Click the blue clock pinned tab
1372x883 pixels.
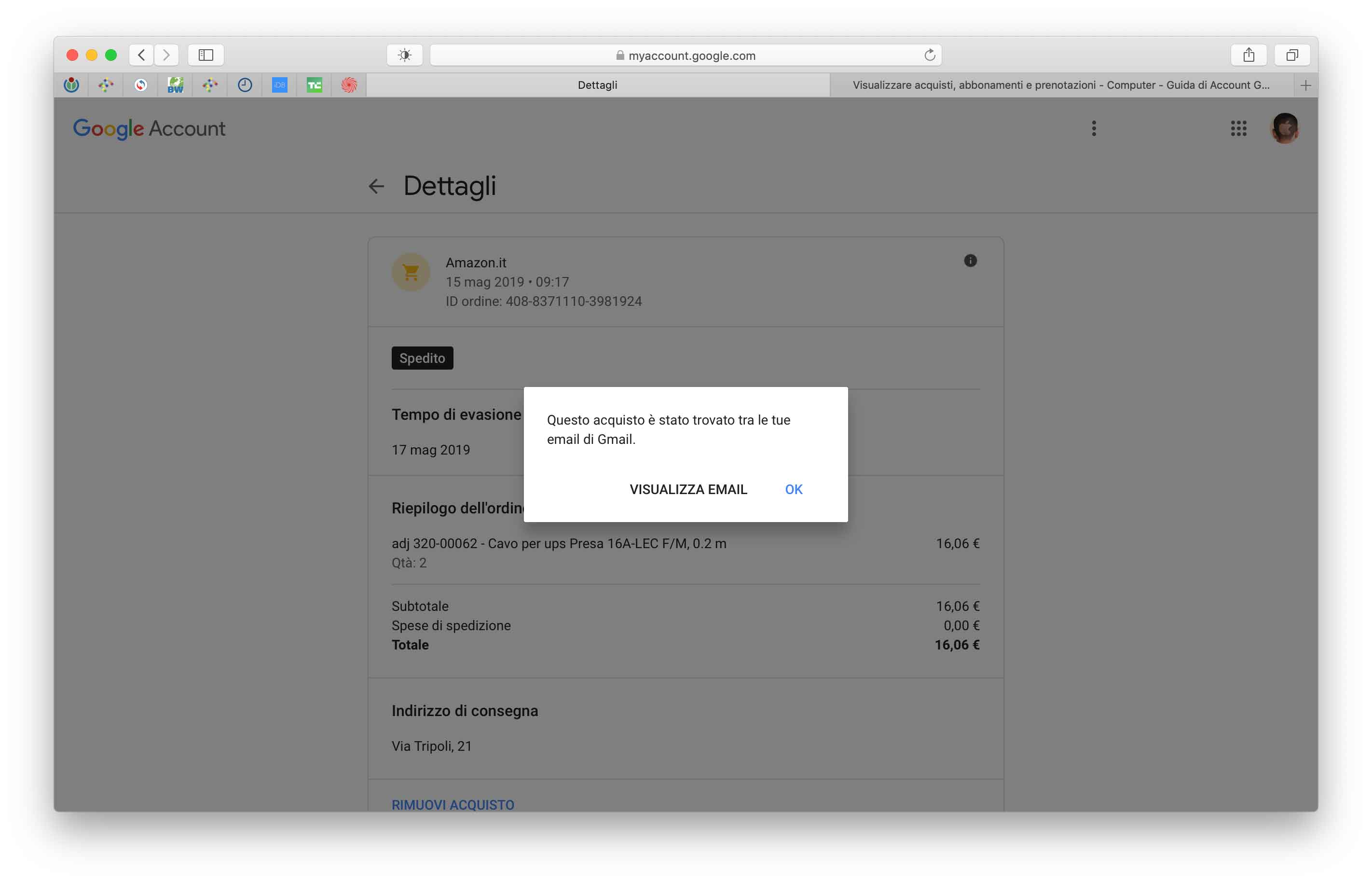click(x=245, y=85)
